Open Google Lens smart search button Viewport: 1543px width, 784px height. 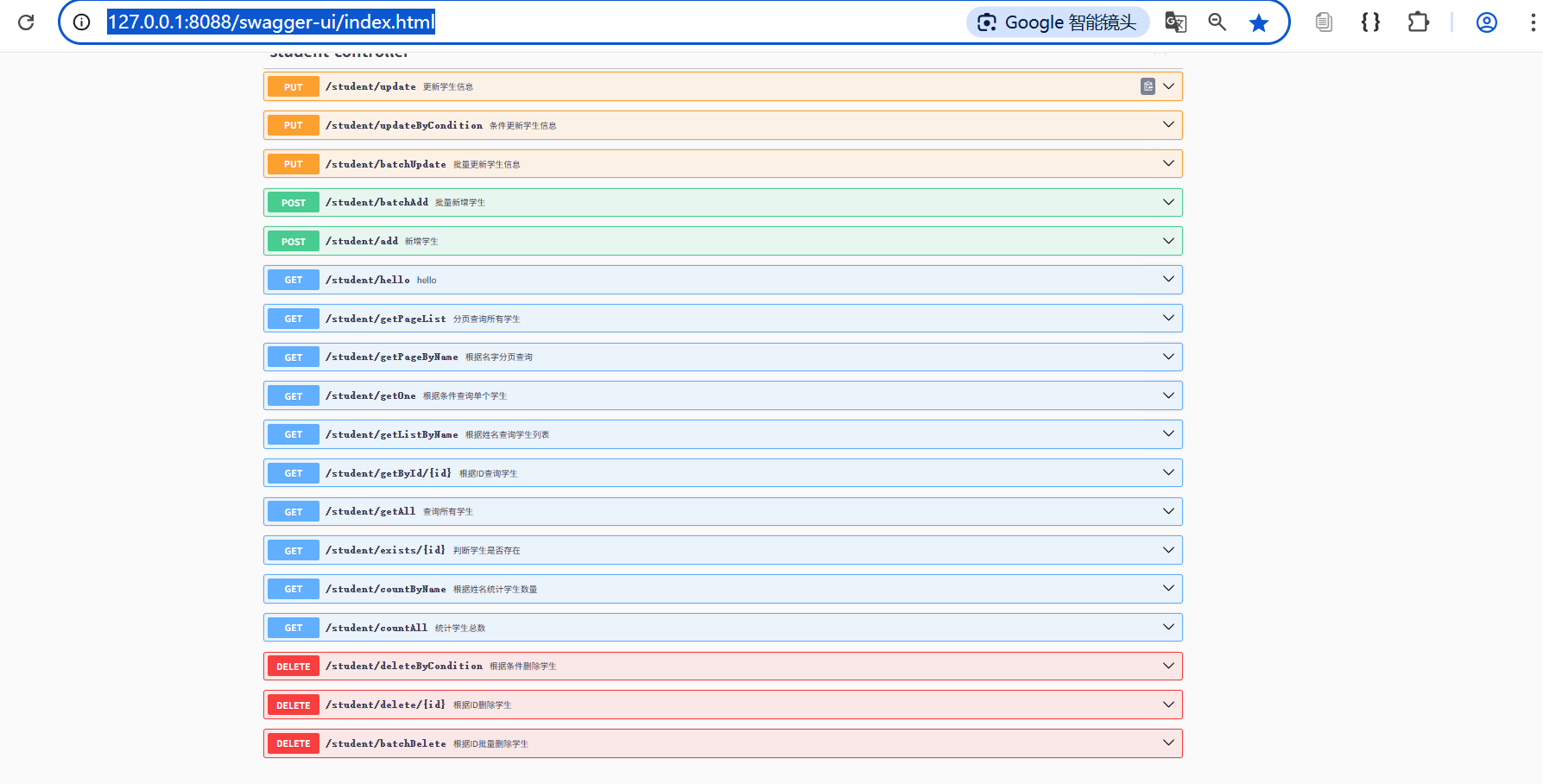pos(1058,22)
